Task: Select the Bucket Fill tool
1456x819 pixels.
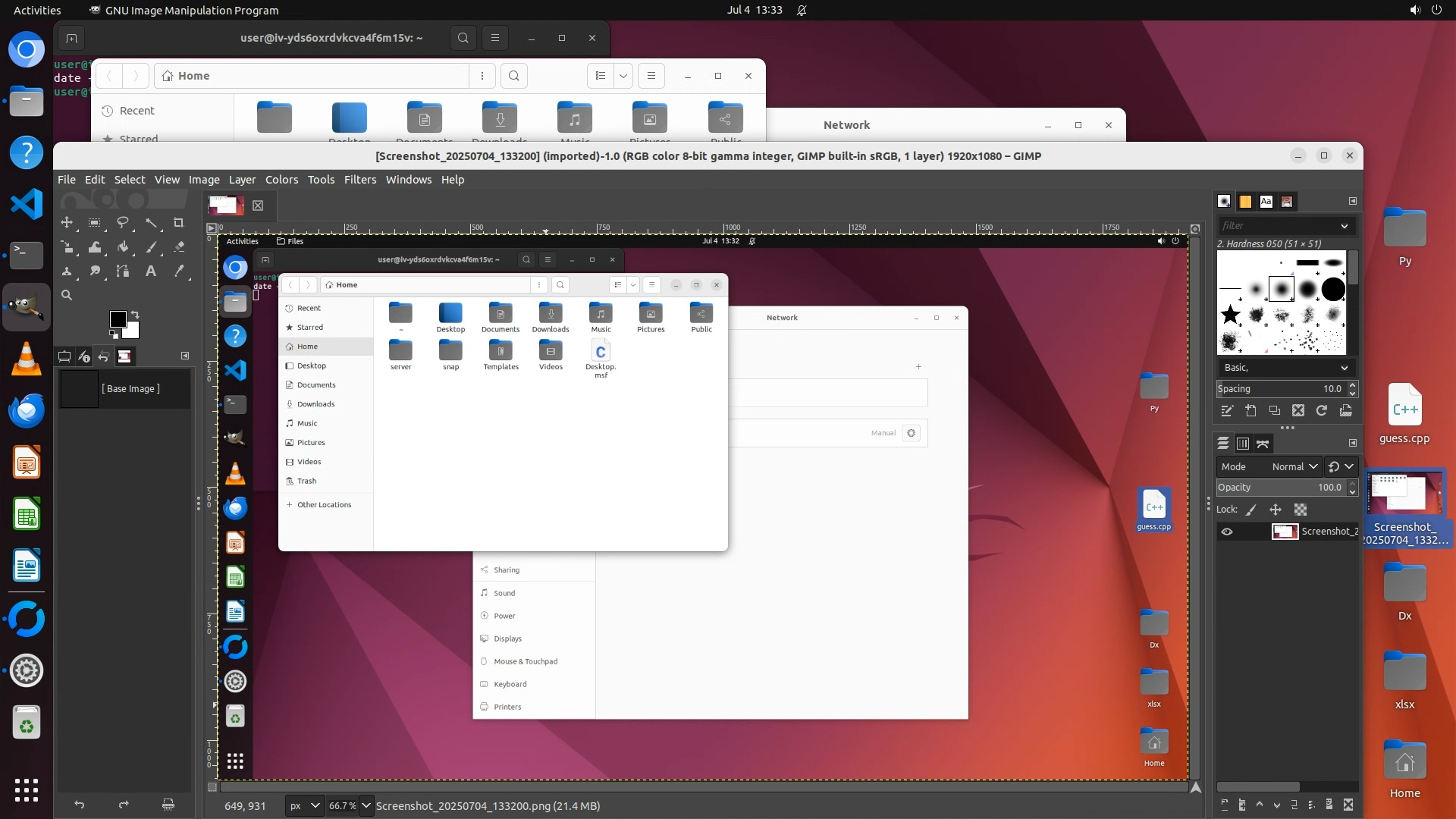Action: [123, 247]
